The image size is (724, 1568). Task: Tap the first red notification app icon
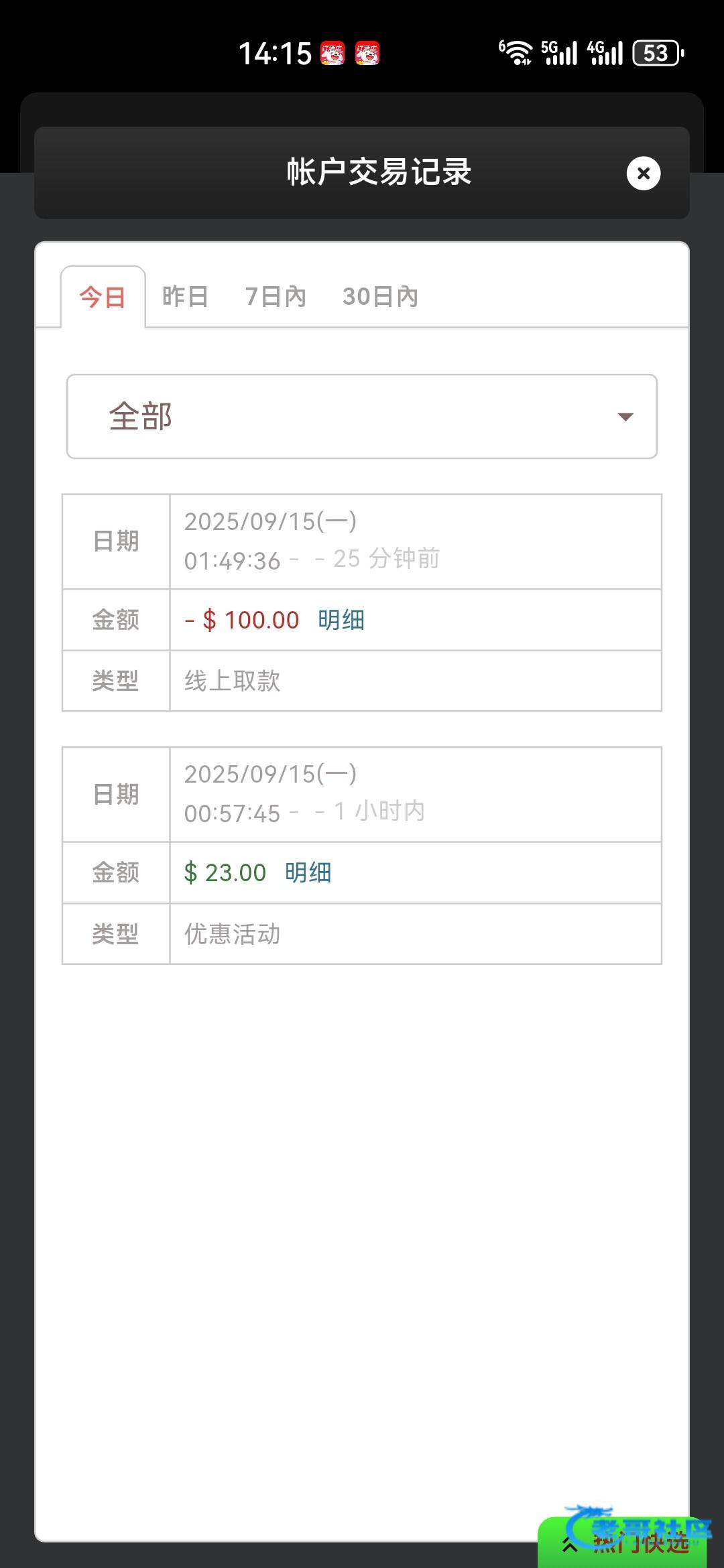point(333,54)
